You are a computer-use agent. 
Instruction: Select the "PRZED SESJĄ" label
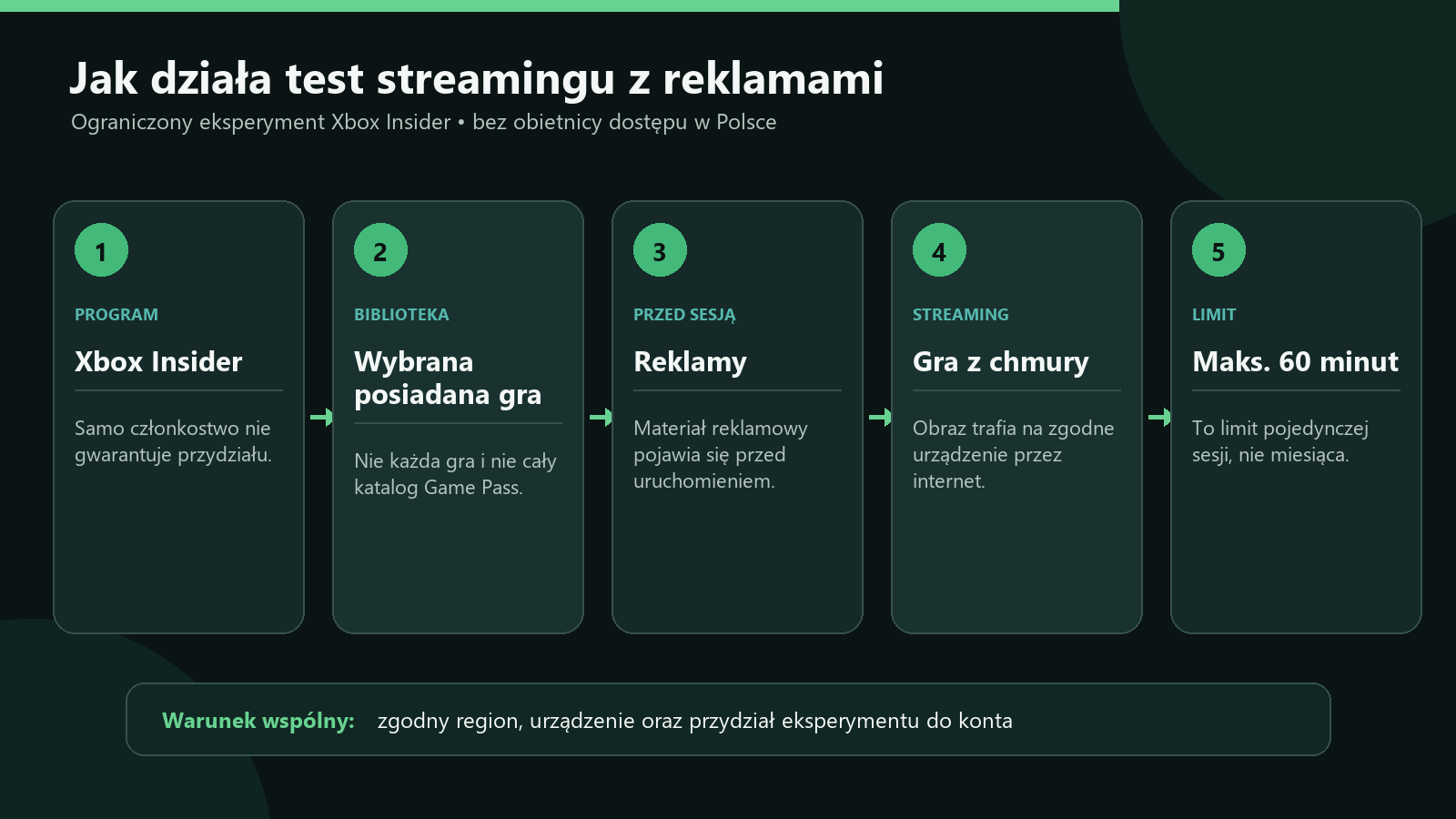(684, 315)
